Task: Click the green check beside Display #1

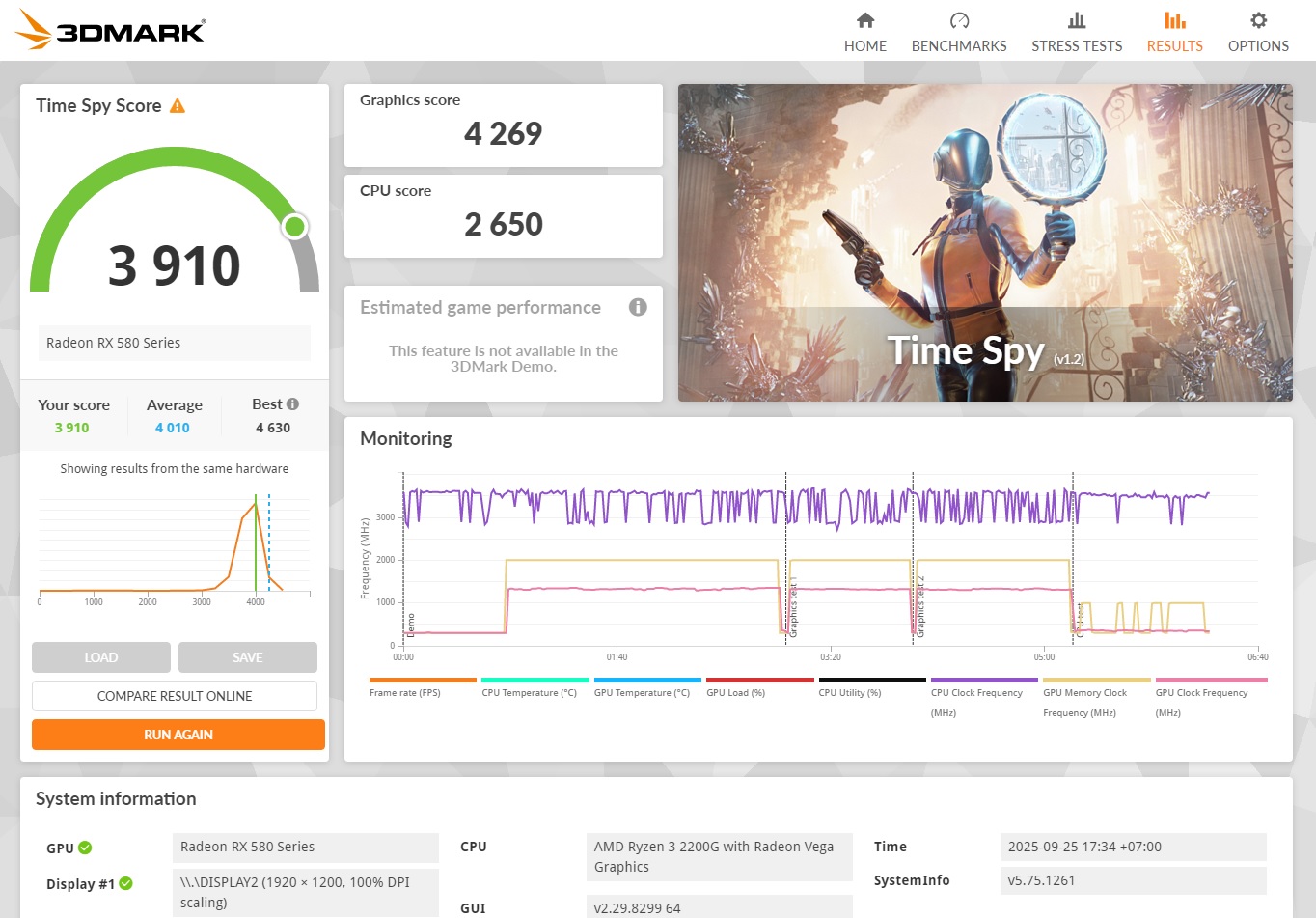Action: [x=126, y=883]
